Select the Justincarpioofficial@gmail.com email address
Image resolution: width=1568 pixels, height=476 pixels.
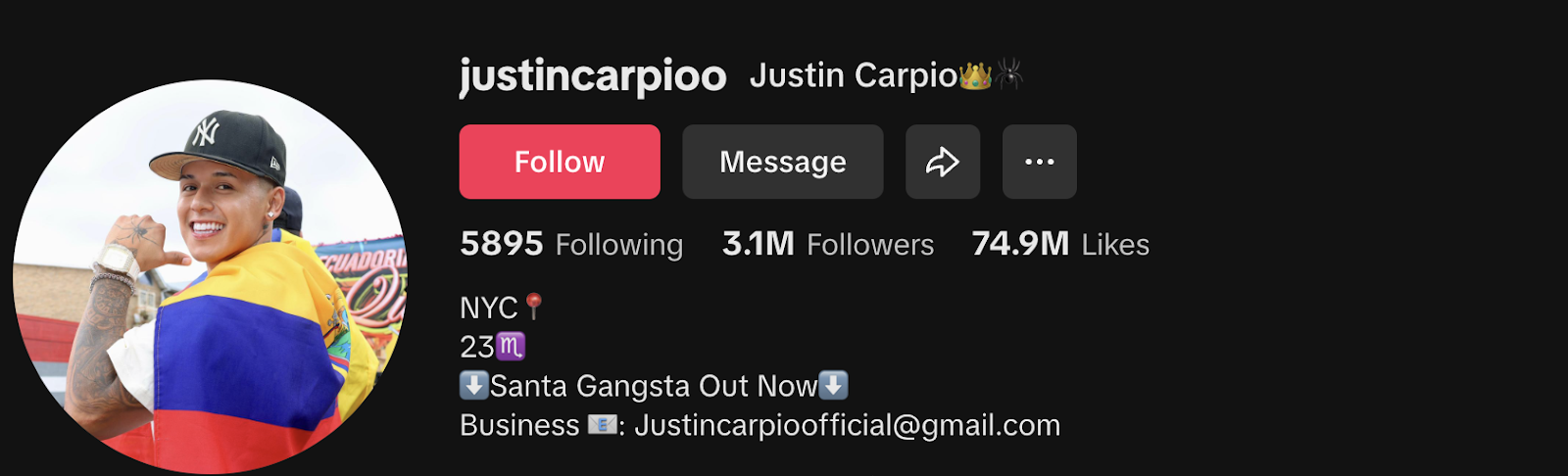coord(848,425)
